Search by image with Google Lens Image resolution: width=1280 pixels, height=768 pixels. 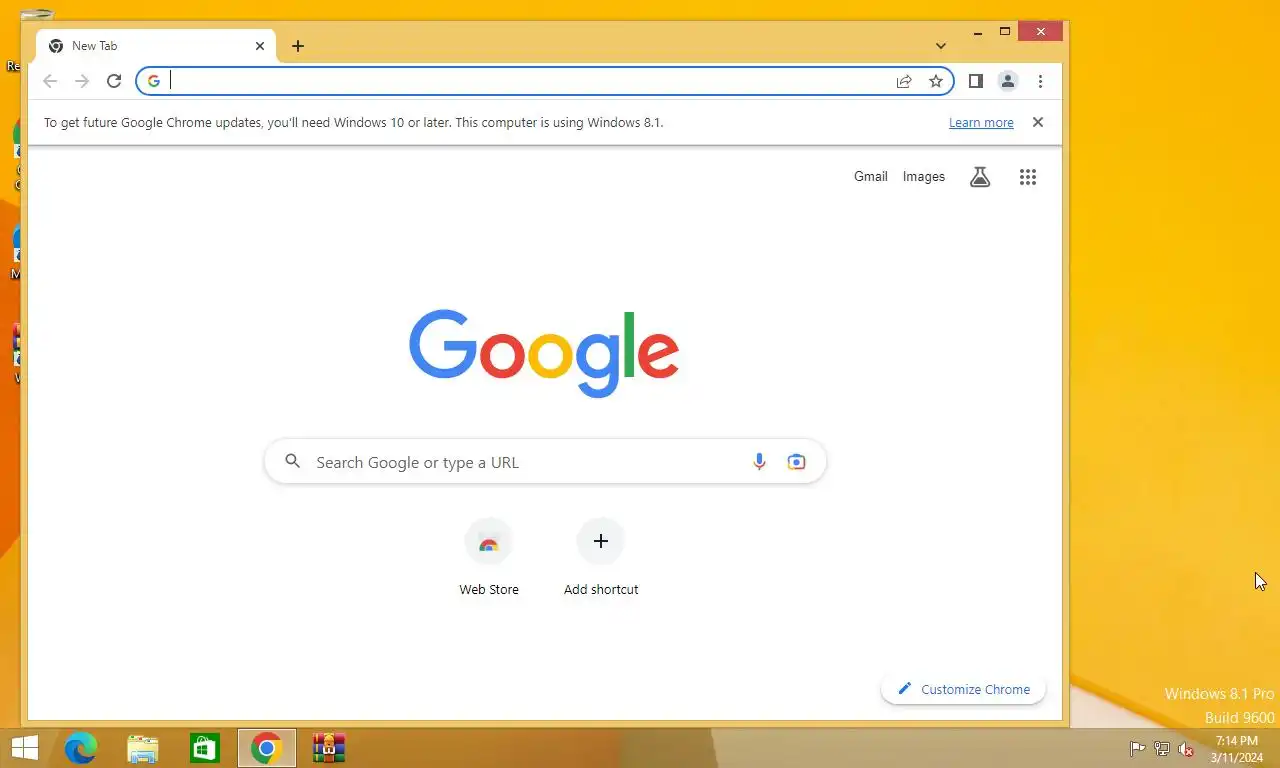[x=796, y=462]
